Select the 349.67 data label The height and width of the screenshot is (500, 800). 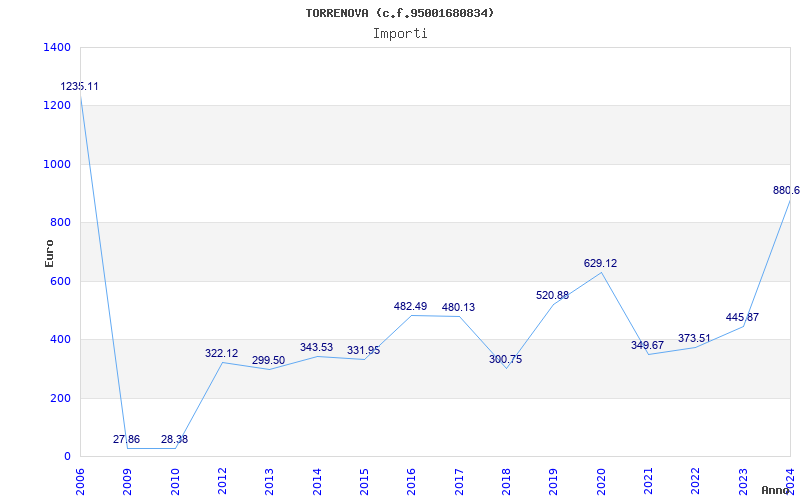click(647, 345)
